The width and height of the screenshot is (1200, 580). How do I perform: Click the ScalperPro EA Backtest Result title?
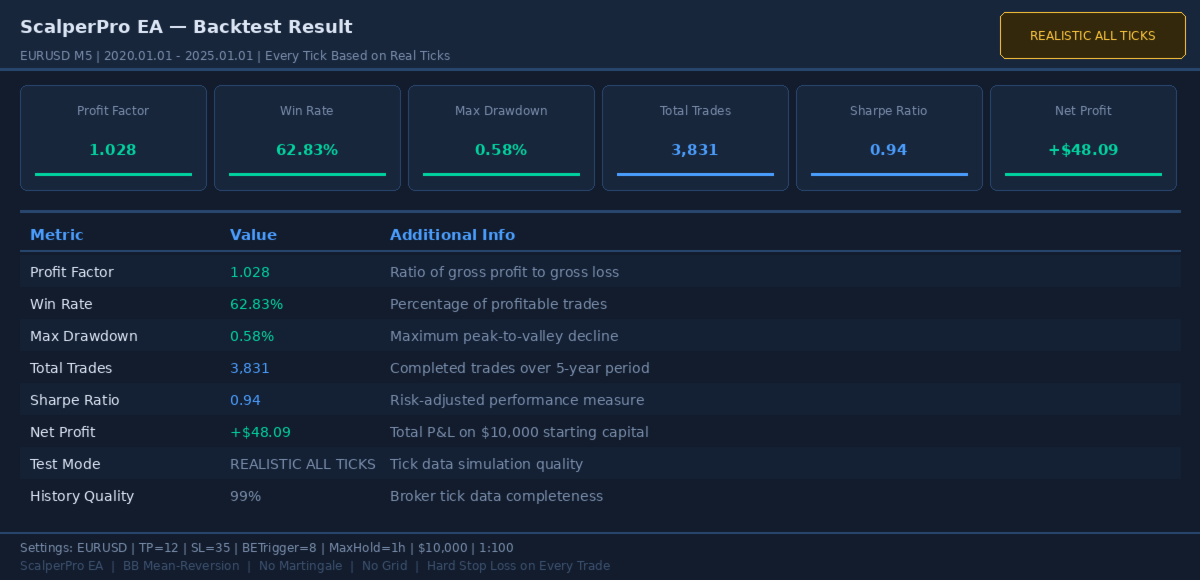pos(186,27)
